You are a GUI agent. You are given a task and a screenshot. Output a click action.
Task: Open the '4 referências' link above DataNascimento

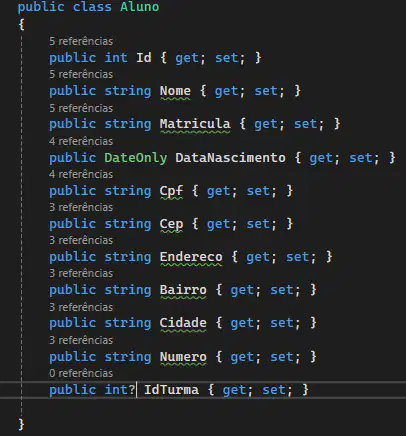[81, 141]
